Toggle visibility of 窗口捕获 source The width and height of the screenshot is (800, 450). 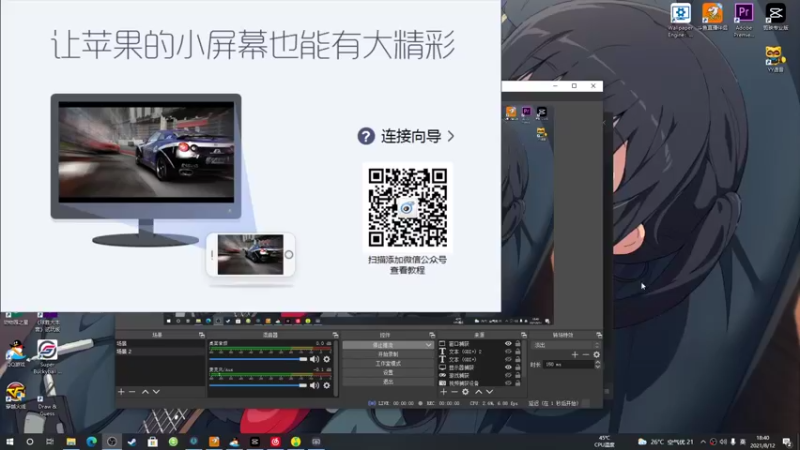[508, 344]
